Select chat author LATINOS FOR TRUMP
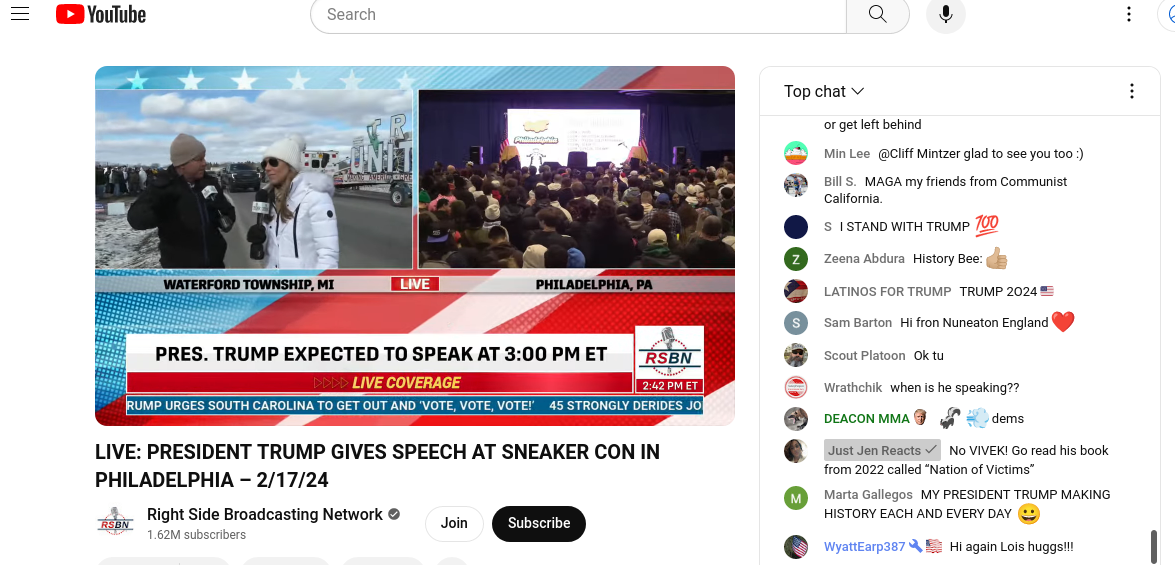Image resolution: width=1175 pixels, height=565 pixels. (x=887, y=291)
